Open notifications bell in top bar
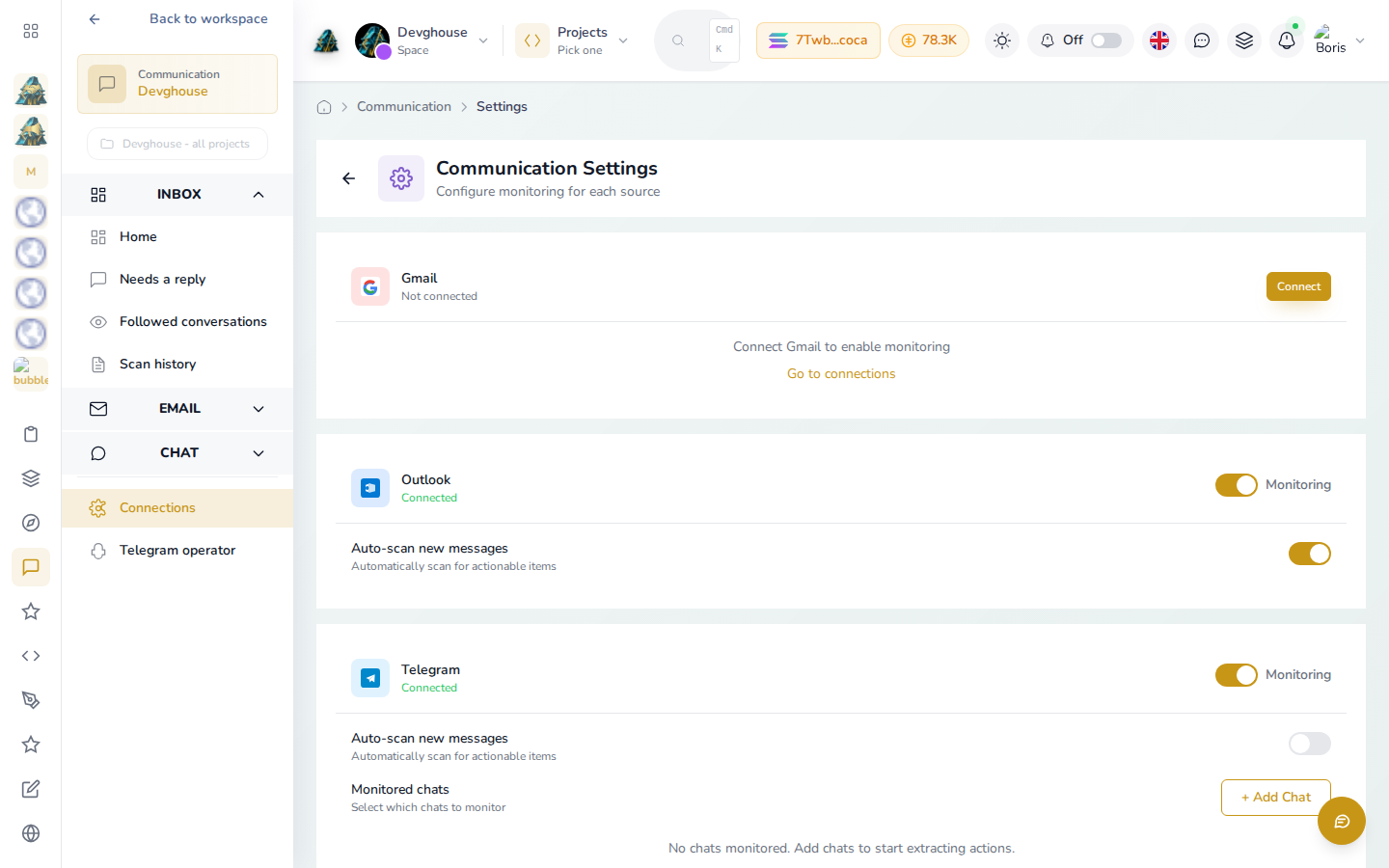This screenshot has height=868, width=1389. click(x=1287, y=41)
